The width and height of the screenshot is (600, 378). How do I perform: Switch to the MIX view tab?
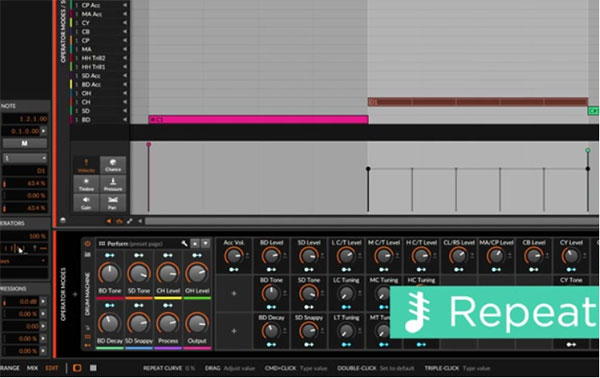tap(33, 368)
